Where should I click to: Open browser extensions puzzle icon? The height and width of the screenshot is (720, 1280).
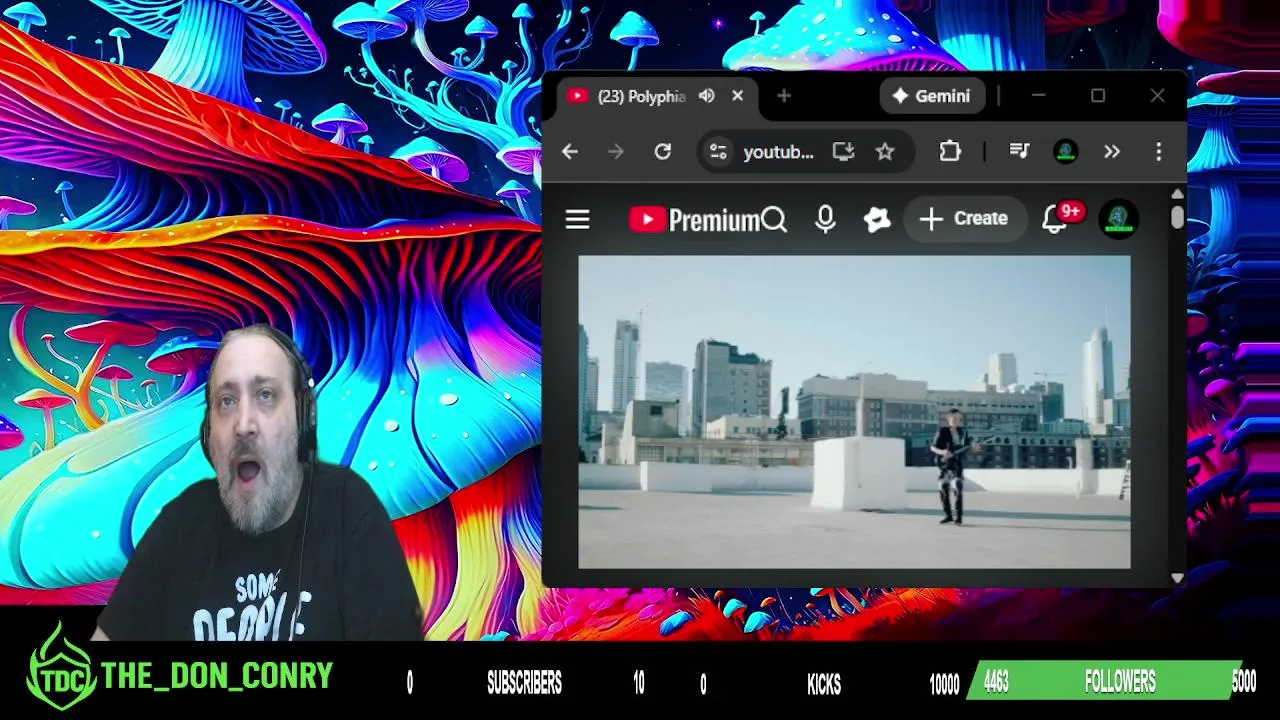950,151
